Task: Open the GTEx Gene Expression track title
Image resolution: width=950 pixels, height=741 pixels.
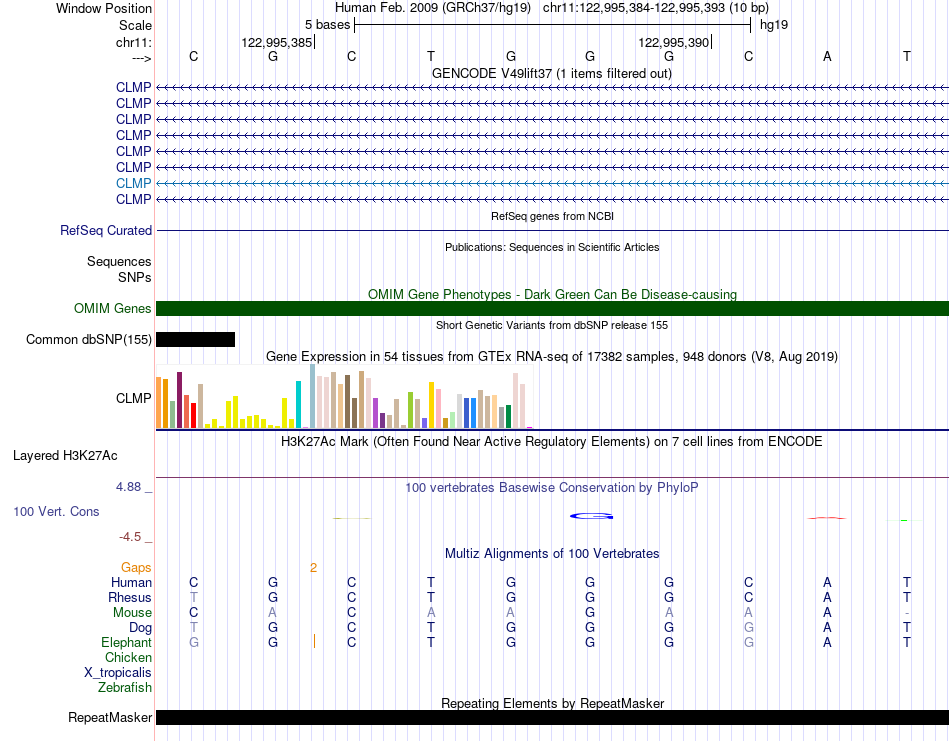Action: (552, 356)
